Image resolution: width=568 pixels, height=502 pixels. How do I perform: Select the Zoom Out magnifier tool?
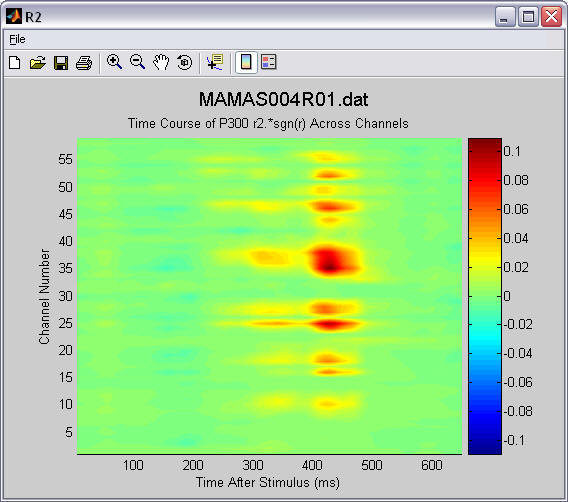(x=137, y=62)
